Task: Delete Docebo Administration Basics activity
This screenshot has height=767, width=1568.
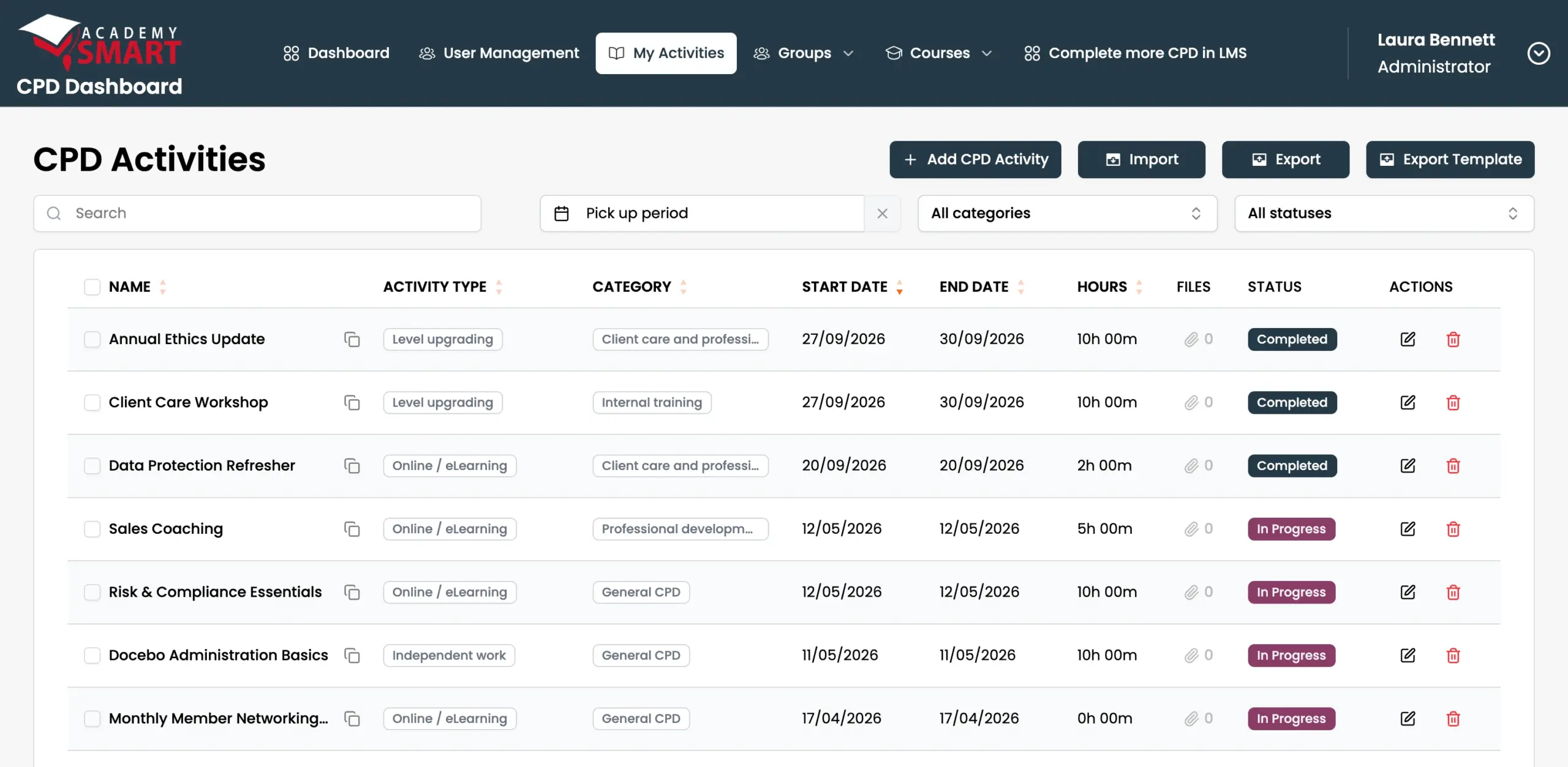Action: [1453, 656]
